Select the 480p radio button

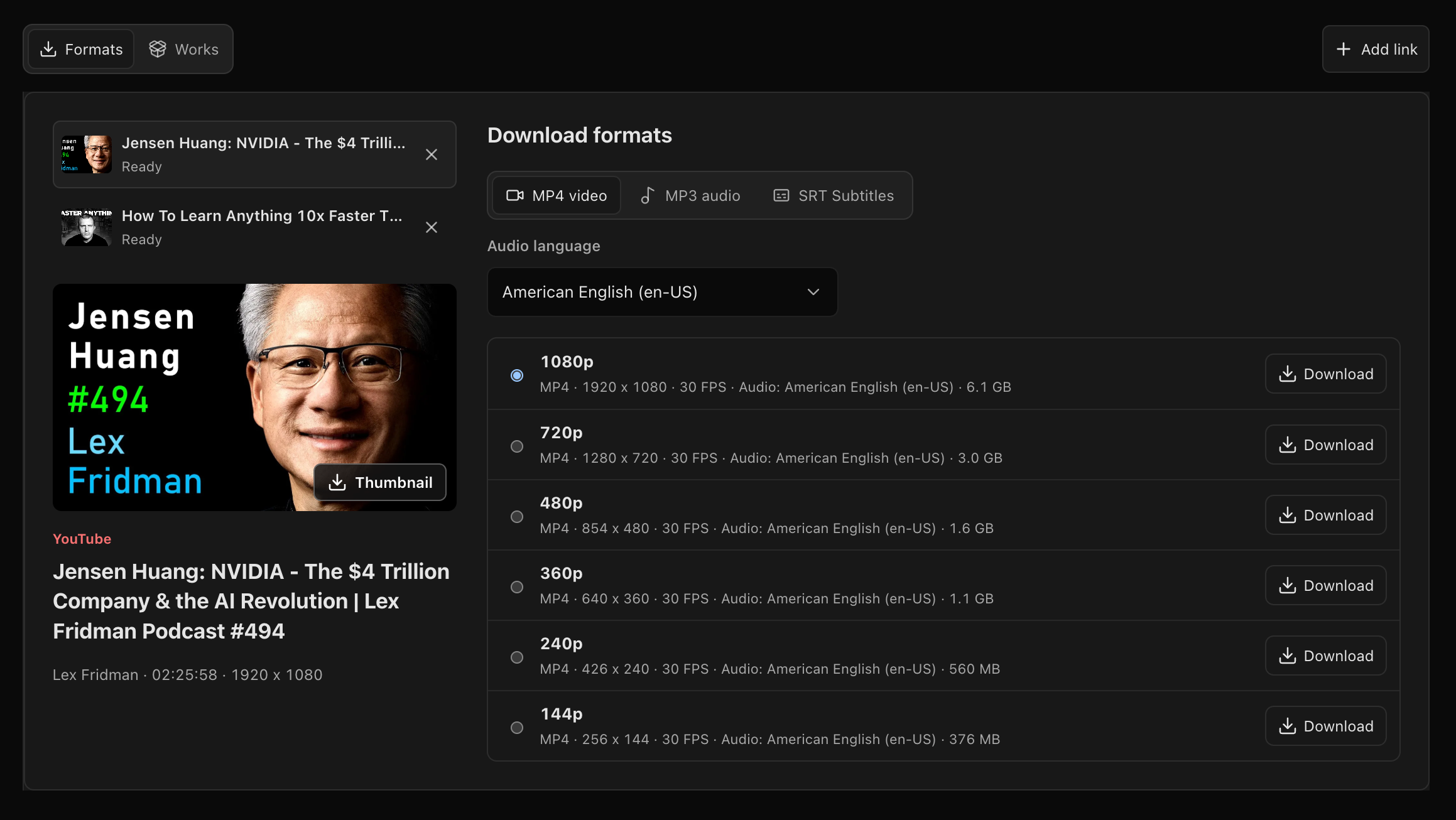(x=517, y=516)
